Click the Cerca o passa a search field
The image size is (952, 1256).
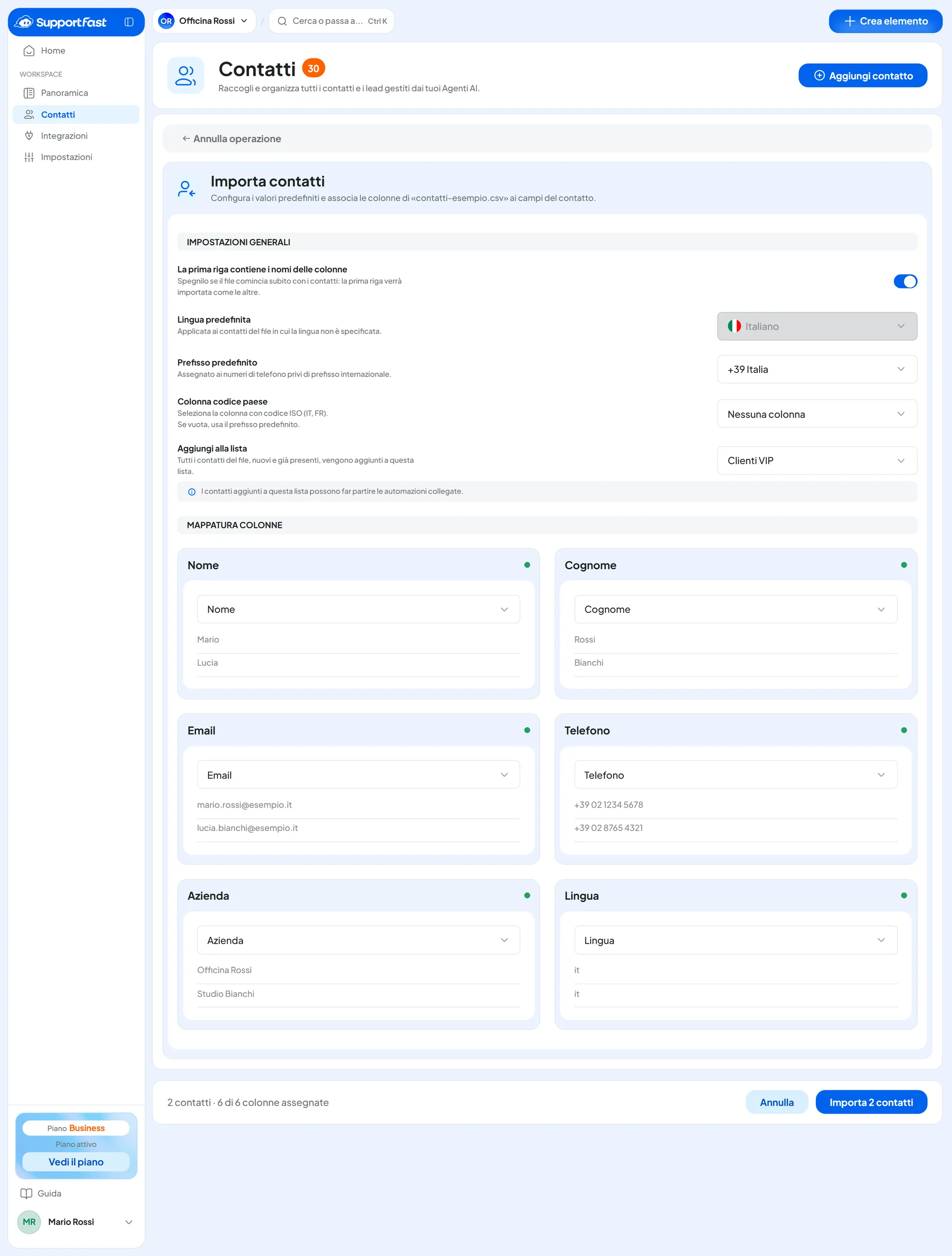point(332,21)
